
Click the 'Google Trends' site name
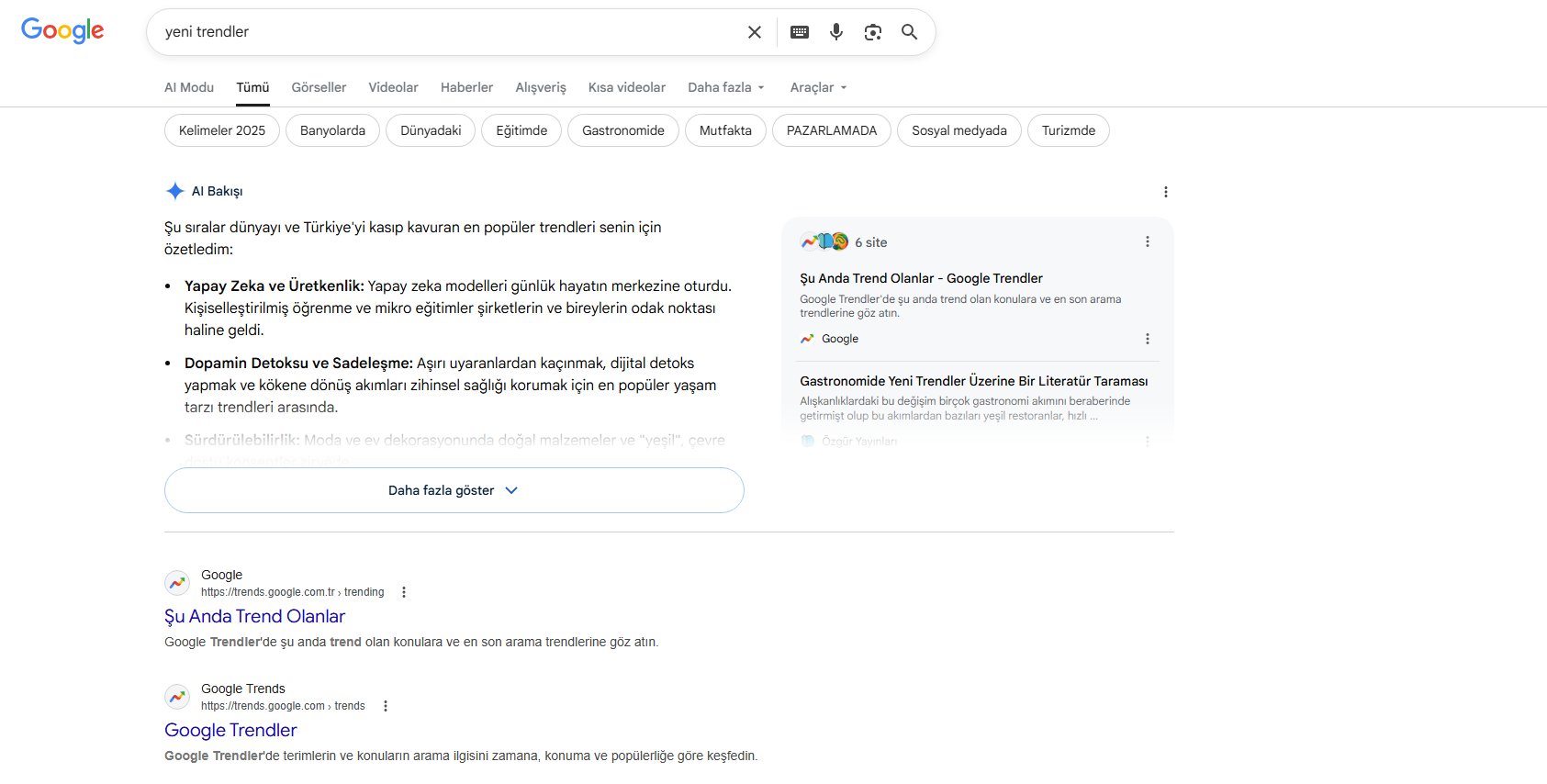tap(243, 689)
